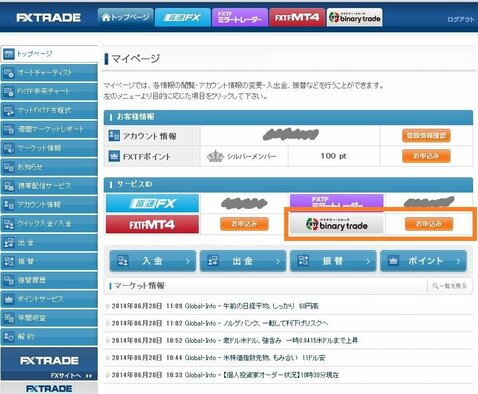
Task: Click お申込み button next to FXTF MT4
Action: tap(244, 224)
